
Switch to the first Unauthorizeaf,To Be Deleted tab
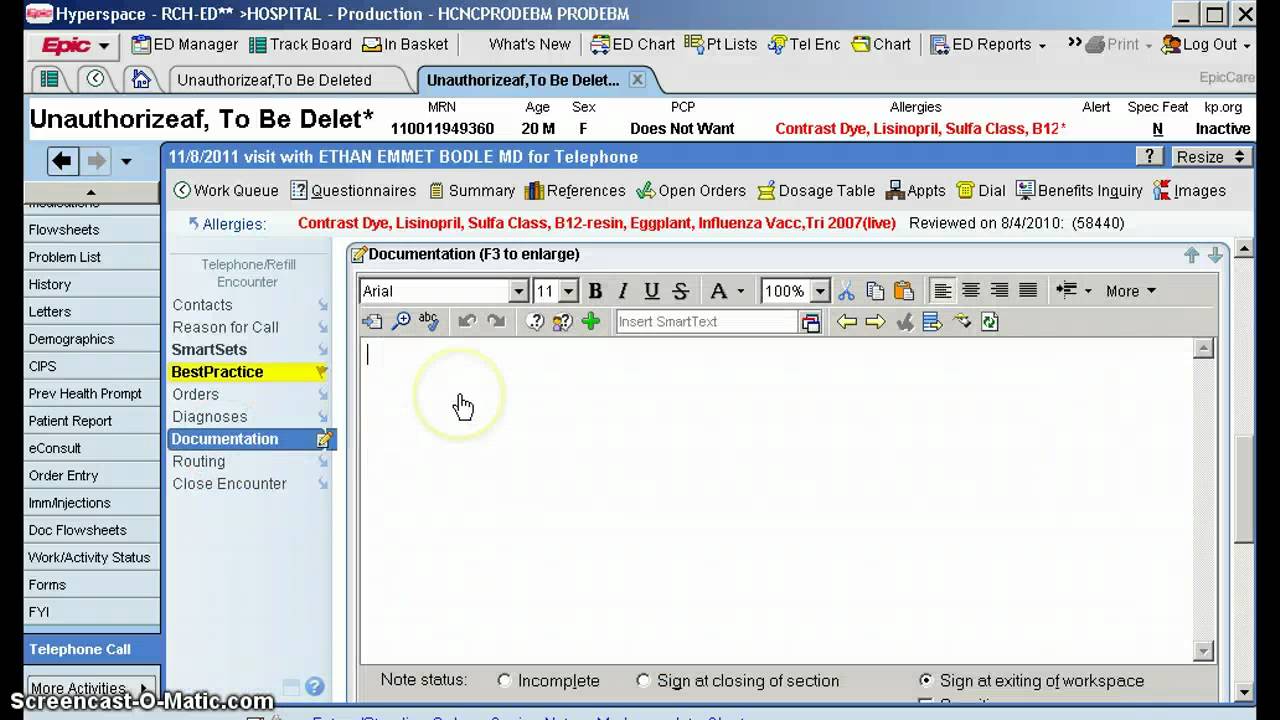(274, 80)
